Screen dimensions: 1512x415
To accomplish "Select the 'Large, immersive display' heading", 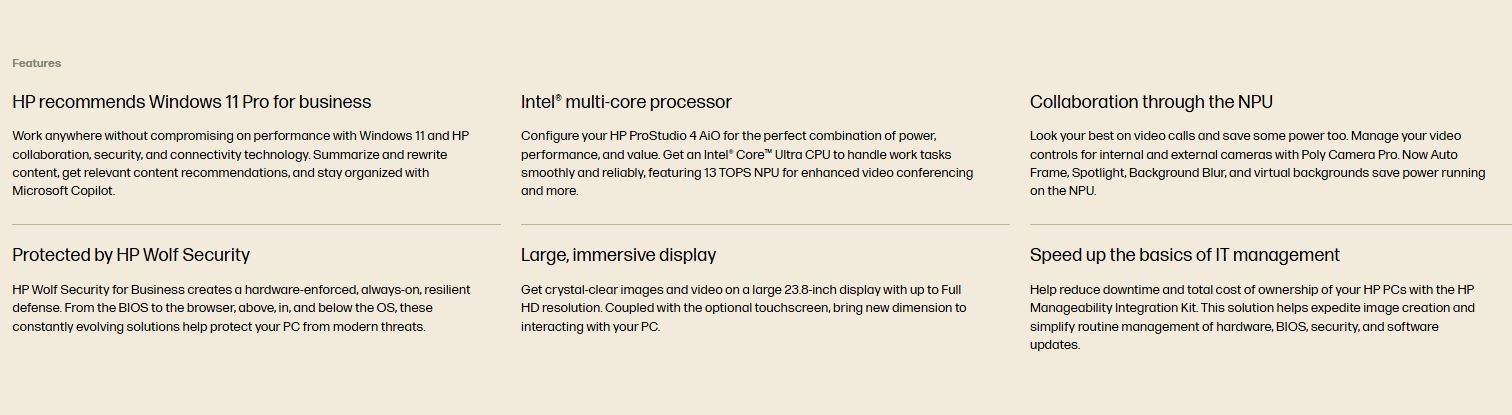I will 618,255.
